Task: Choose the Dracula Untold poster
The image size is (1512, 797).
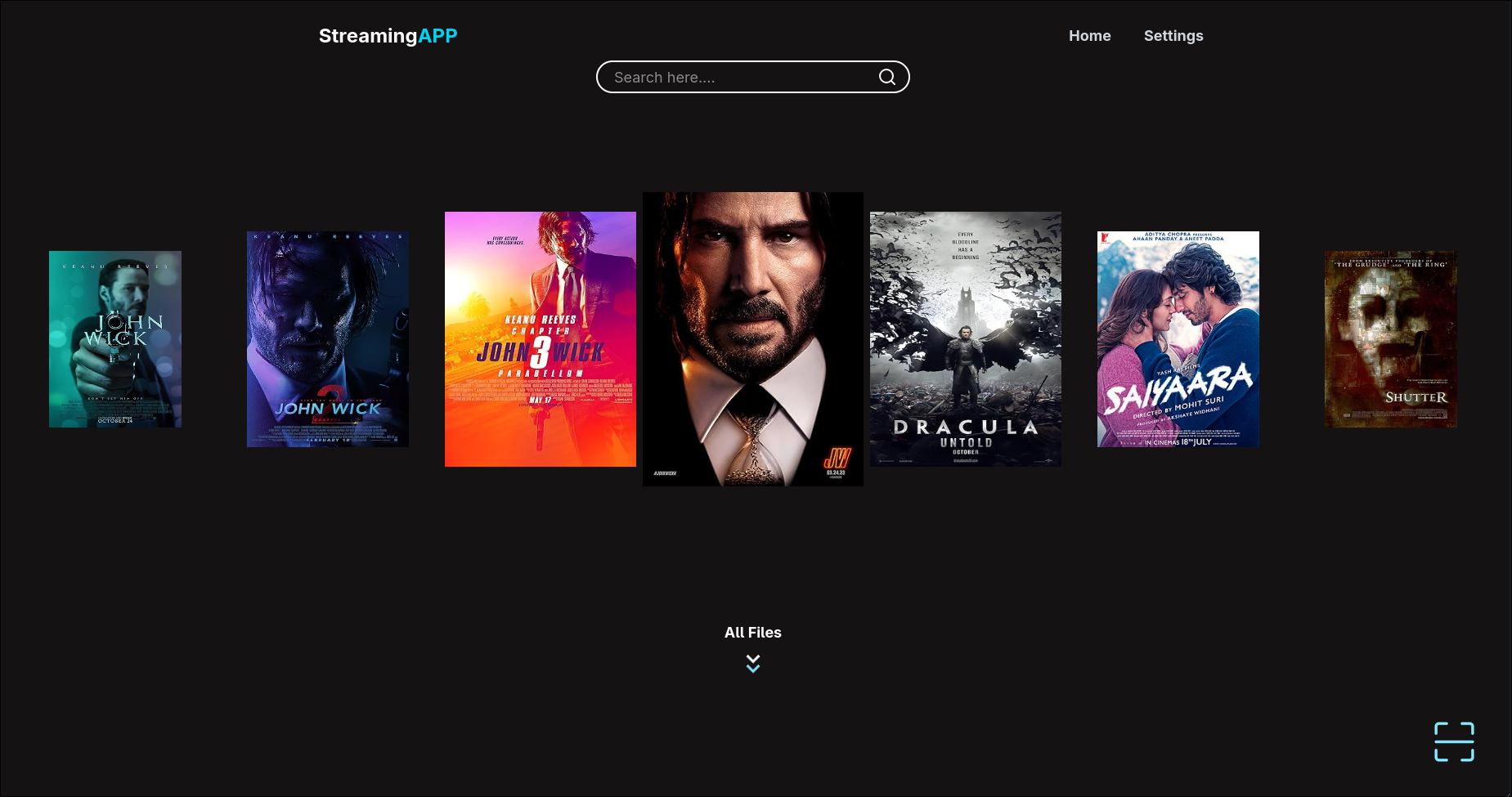Action: [x=965, y=338]
